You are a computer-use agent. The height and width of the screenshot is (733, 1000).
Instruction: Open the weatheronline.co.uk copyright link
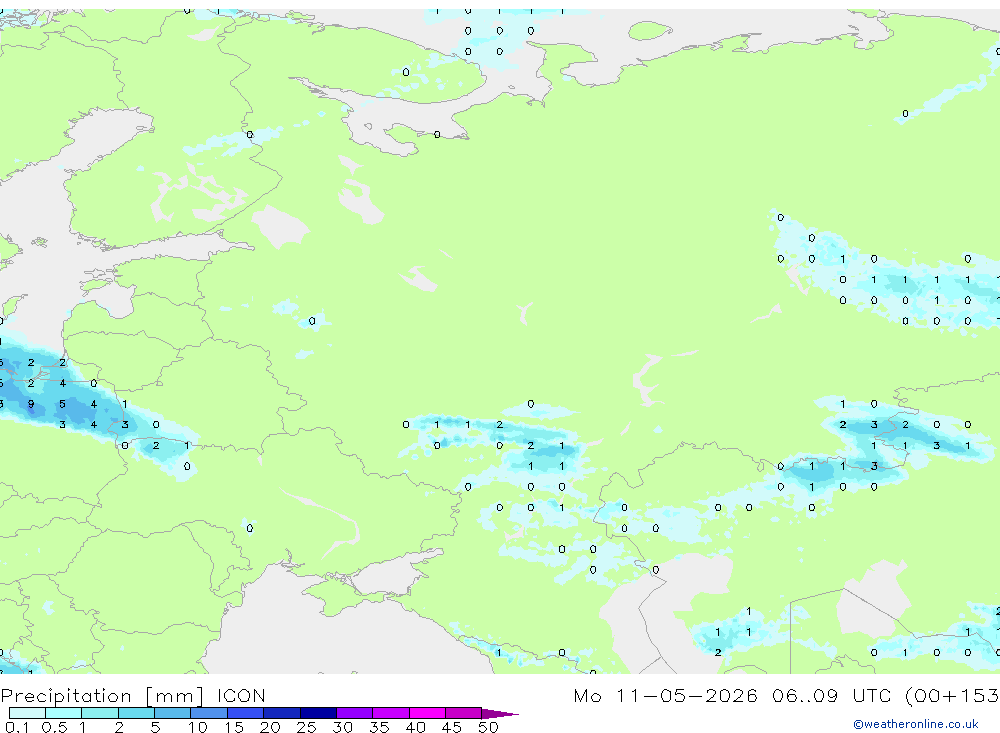coord(916,724)
